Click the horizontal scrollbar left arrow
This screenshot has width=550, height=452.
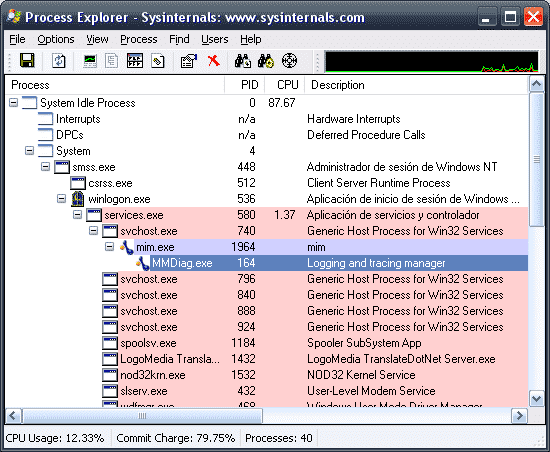[x=13, y=416]
